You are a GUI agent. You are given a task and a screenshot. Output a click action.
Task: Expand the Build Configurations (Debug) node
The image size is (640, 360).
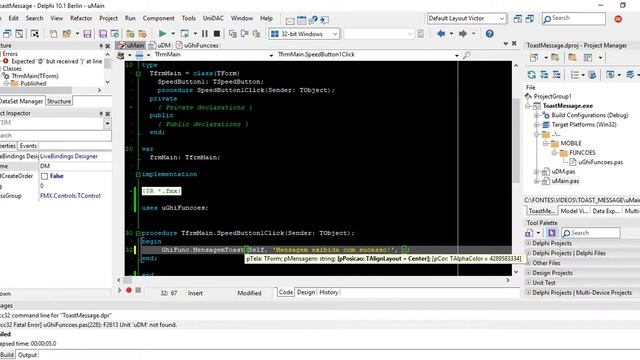point(537,116)
